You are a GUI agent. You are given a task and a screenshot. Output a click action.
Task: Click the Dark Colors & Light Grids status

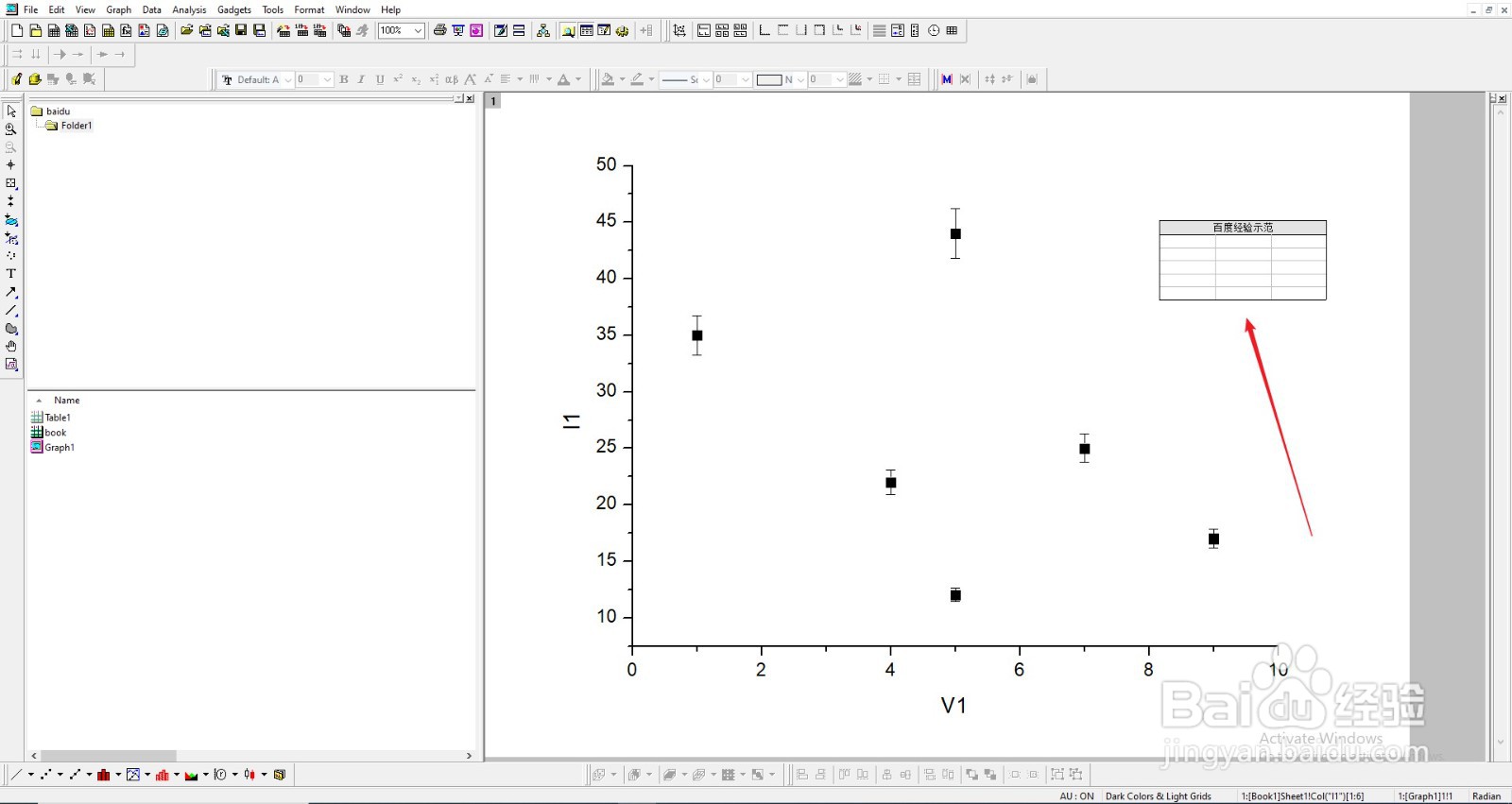coord(1159,796)
